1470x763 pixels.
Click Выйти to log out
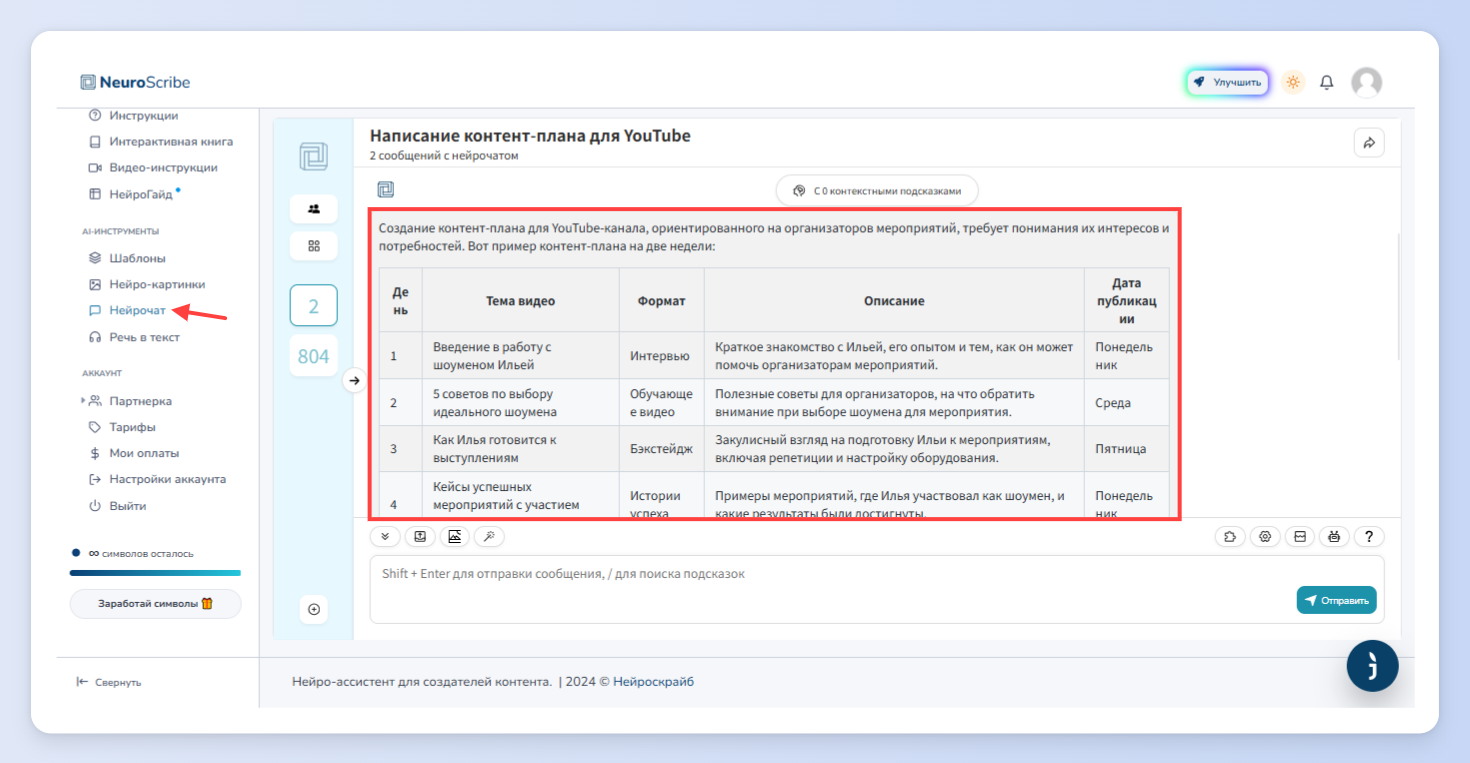point(117,506)
